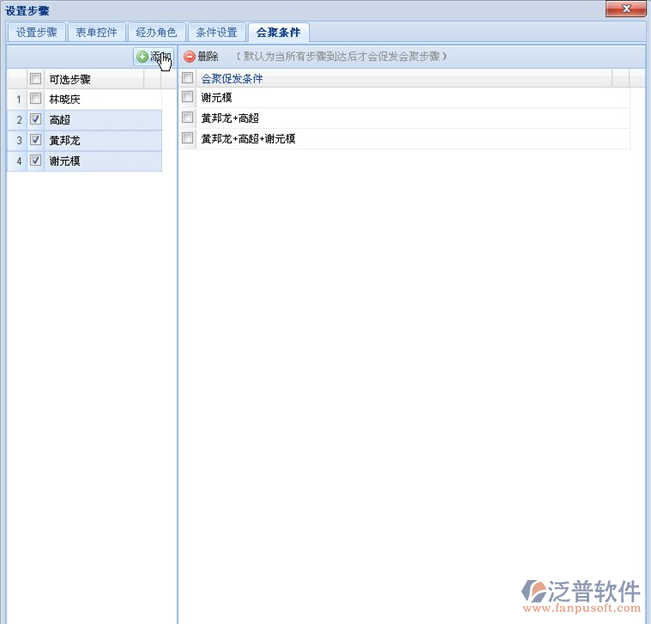
Task: Uncheck 谢元模 in the 可选步骤 list
Action: click(x=36, y=161)
